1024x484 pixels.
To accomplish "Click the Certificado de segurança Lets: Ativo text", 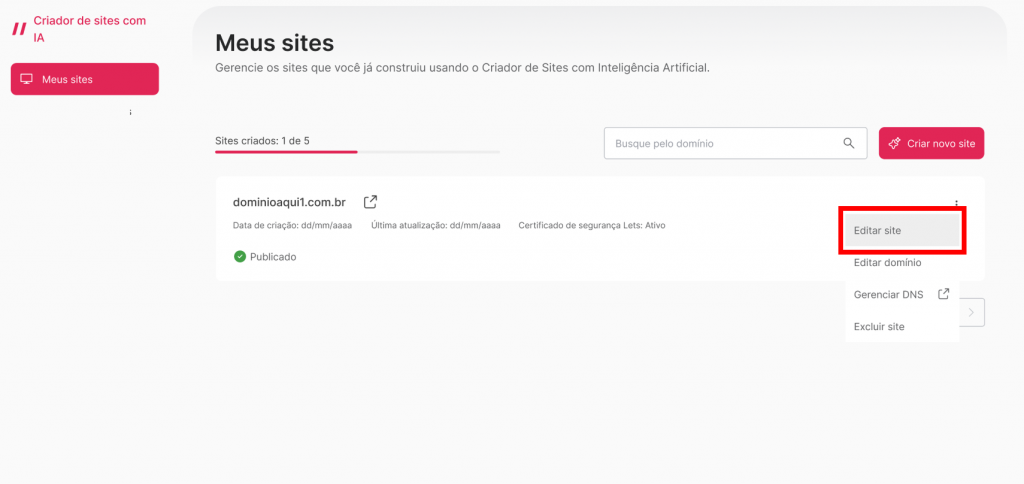I will click(x=592, y=225).
